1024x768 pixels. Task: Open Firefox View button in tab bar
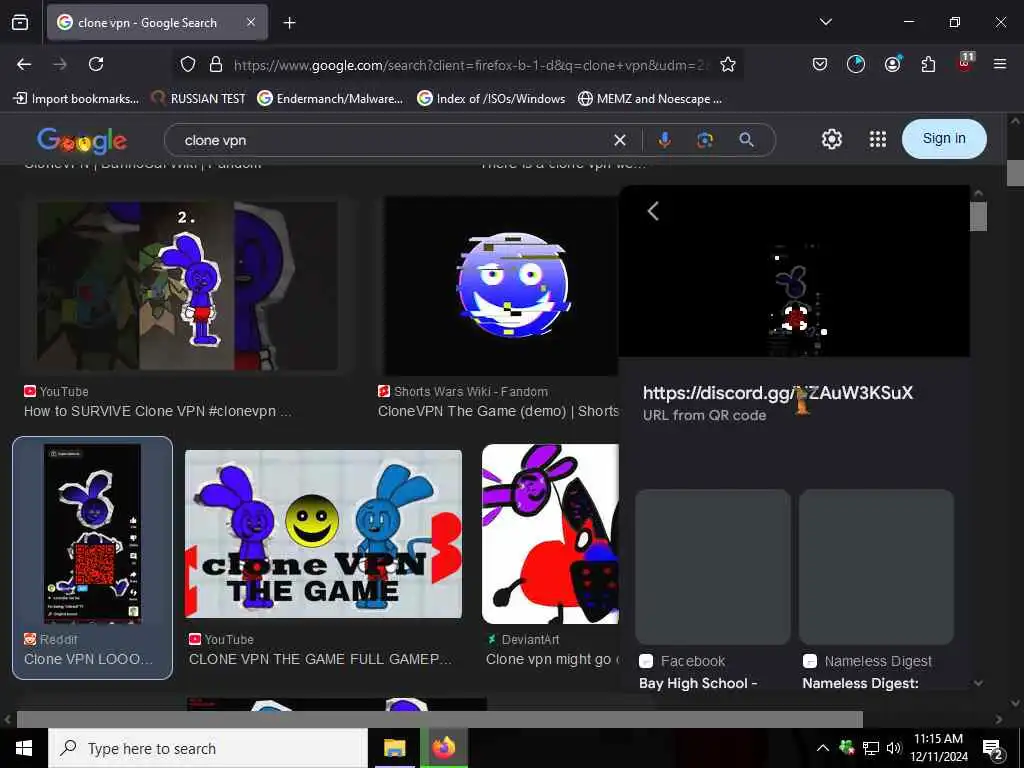[x=20, y=23]
